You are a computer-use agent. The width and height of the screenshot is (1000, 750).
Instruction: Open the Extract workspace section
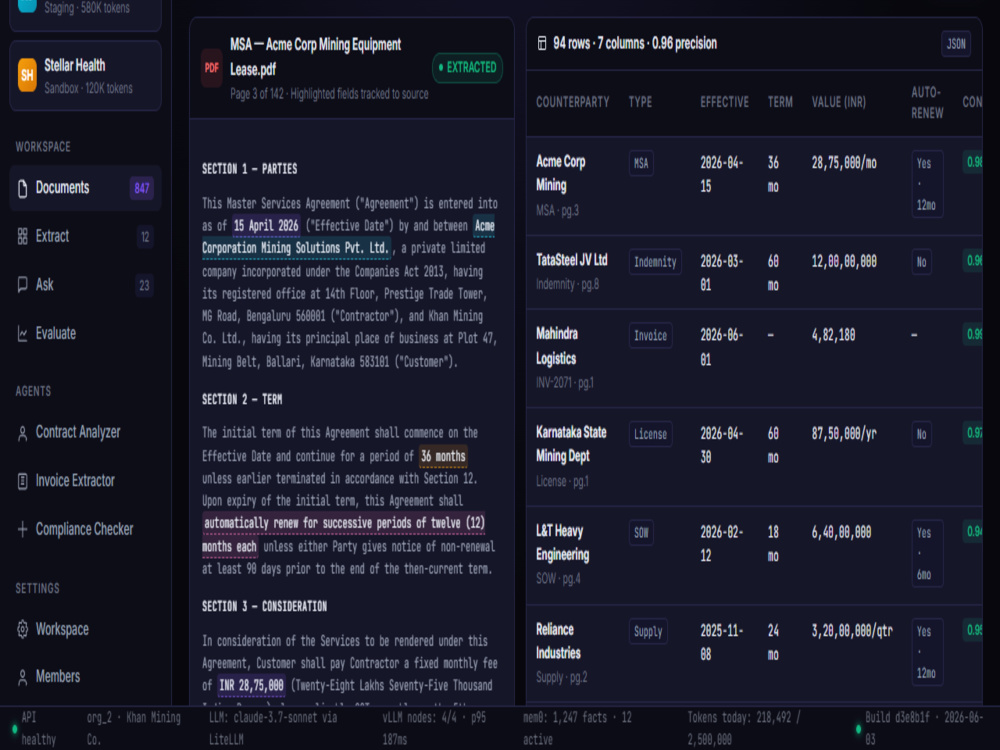coord(85,237)
